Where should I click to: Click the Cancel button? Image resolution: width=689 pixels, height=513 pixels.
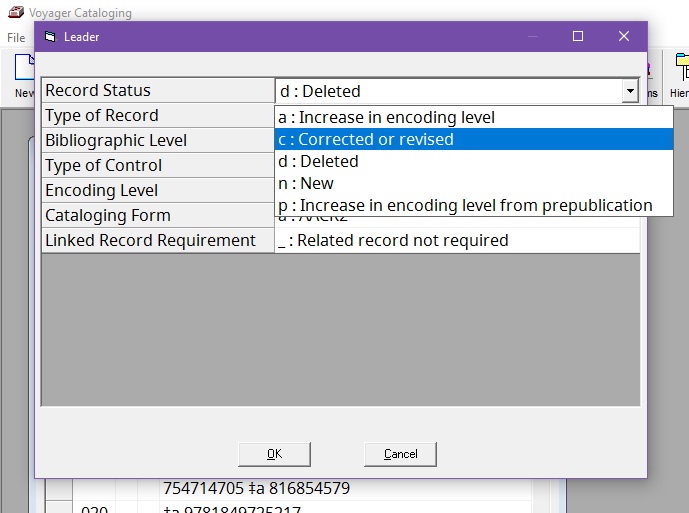pos(400,454)
